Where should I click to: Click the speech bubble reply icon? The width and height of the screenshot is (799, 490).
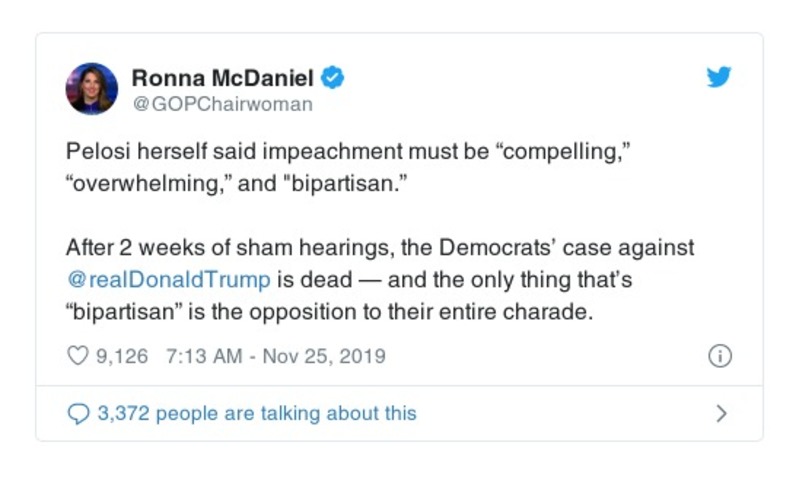pos(78,413)
